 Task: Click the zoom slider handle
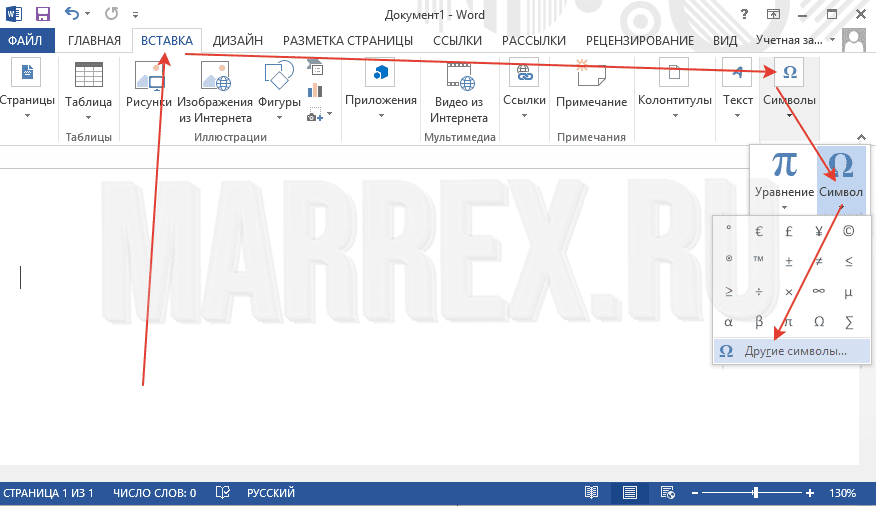(x=755, y=493)
